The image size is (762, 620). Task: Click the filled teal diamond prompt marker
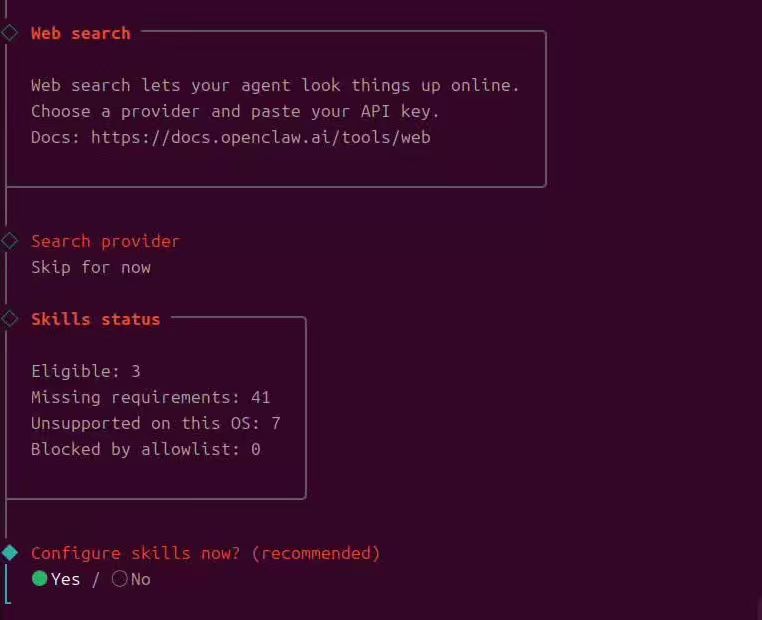click(10, 553)
